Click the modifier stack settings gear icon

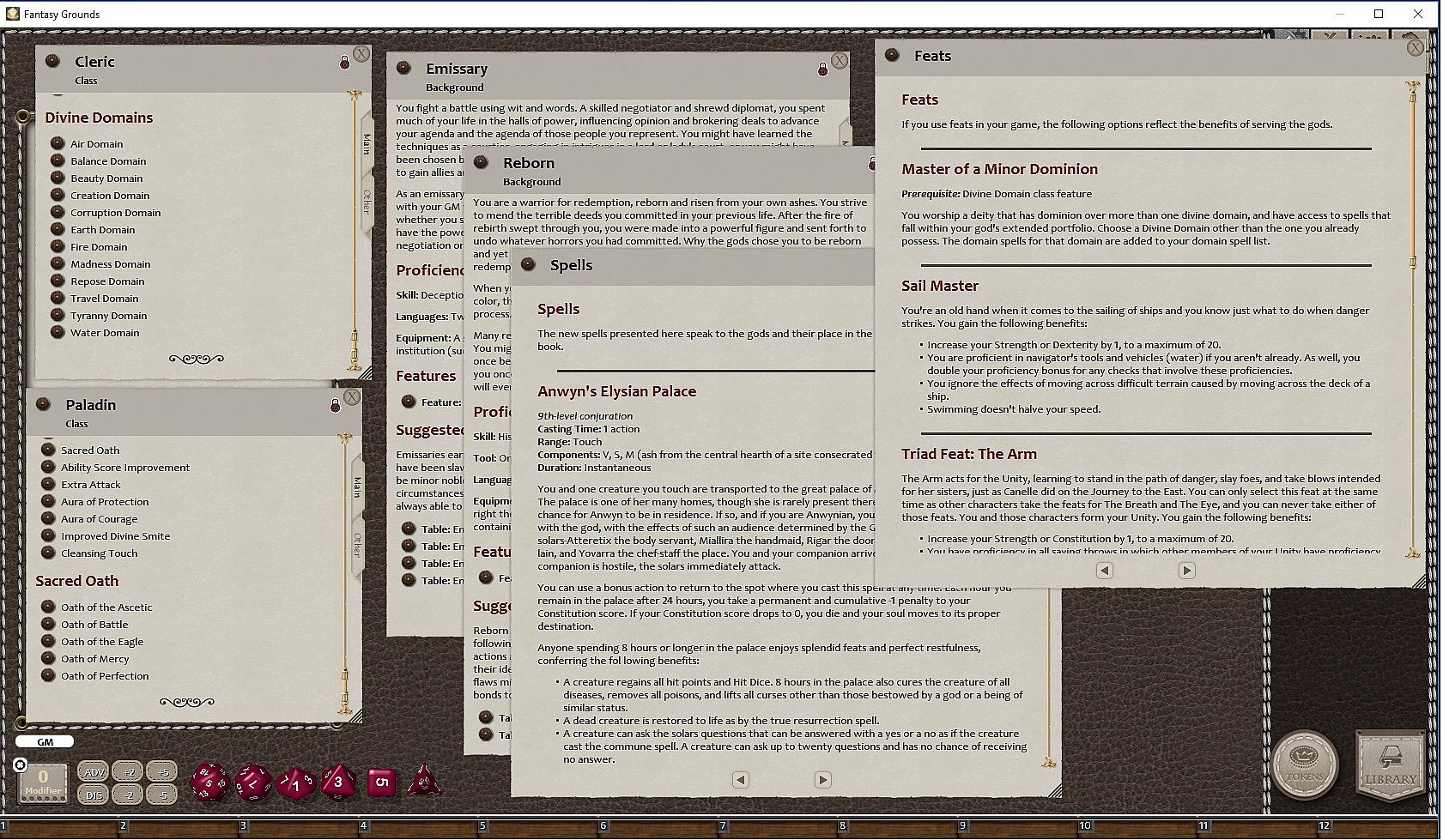(21, 764)
